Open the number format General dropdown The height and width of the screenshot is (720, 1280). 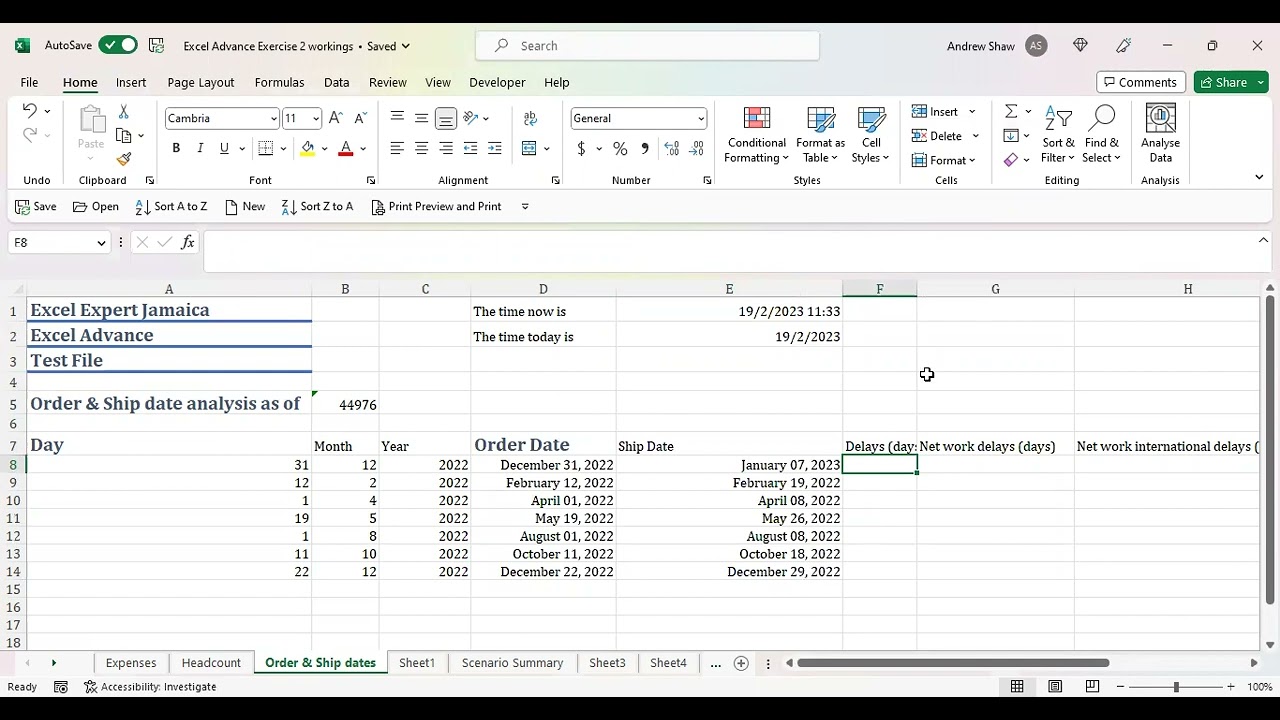coord(701,119)
